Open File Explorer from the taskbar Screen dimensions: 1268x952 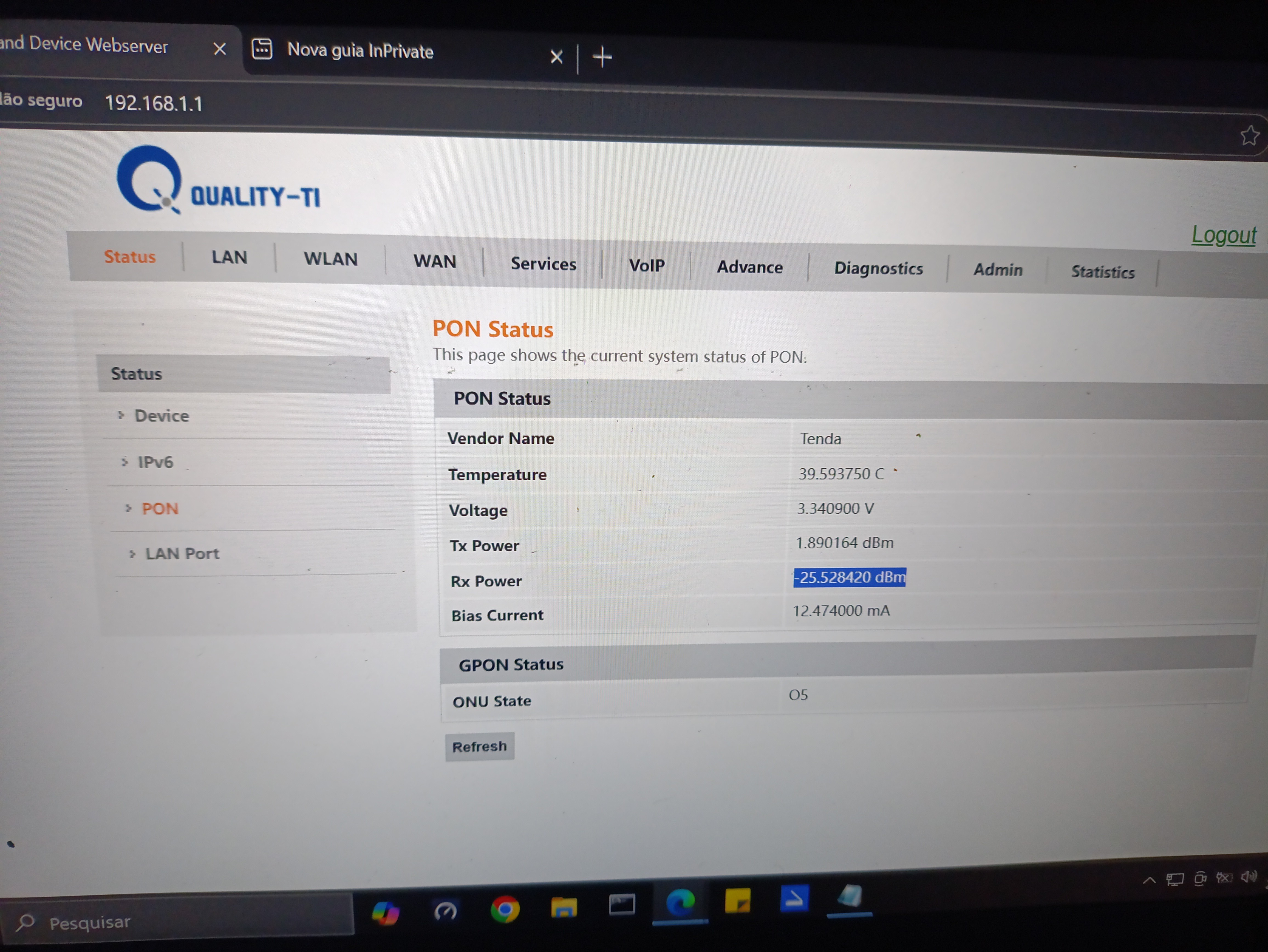pos(564,907)
